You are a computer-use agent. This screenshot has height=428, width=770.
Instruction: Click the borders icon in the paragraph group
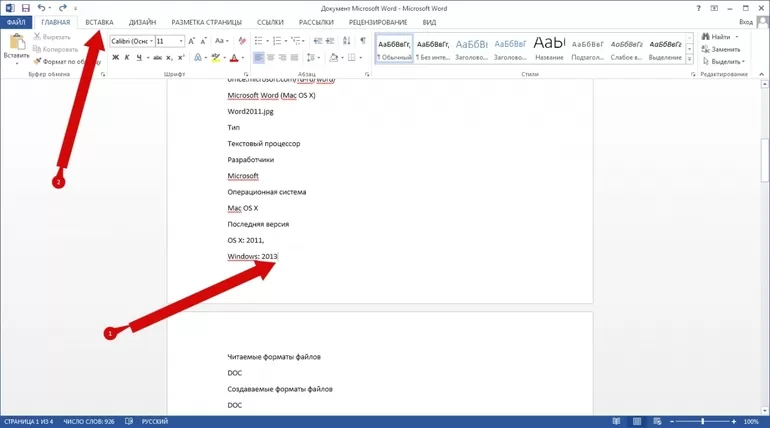352,58
